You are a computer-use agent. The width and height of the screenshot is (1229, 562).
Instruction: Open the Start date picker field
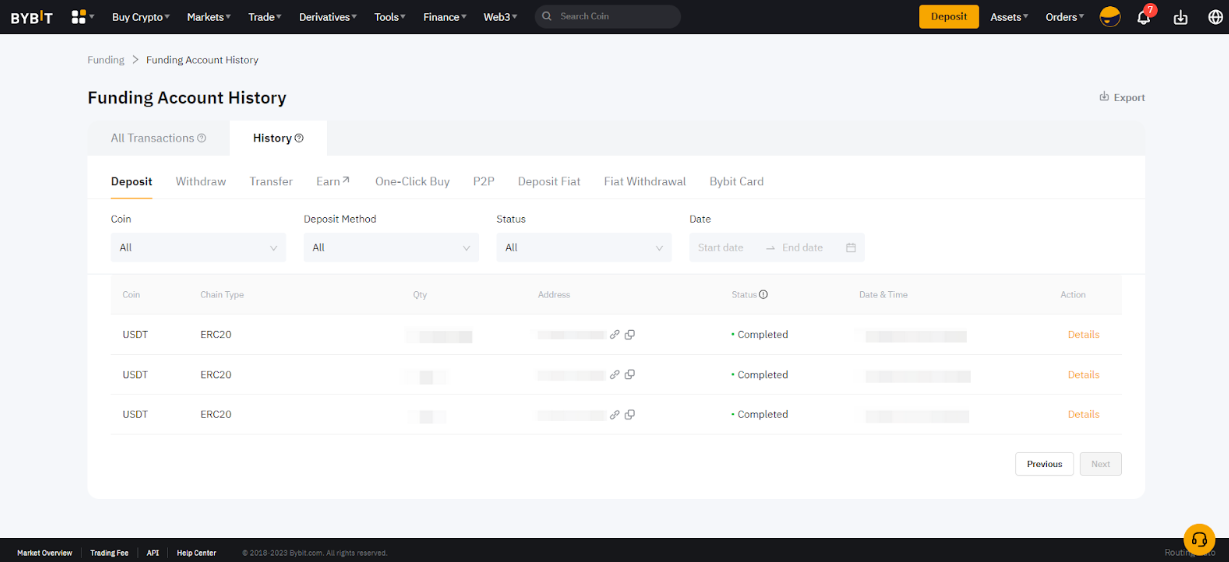(722, 248)
